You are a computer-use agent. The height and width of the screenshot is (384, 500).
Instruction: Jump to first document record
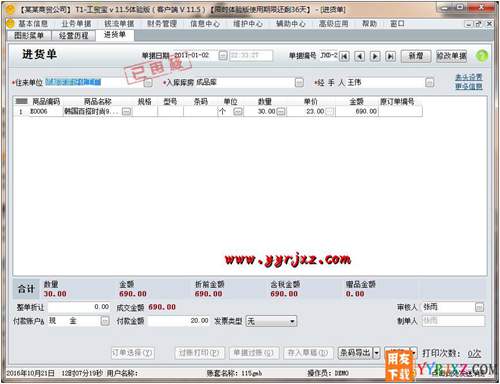point(344,56)
